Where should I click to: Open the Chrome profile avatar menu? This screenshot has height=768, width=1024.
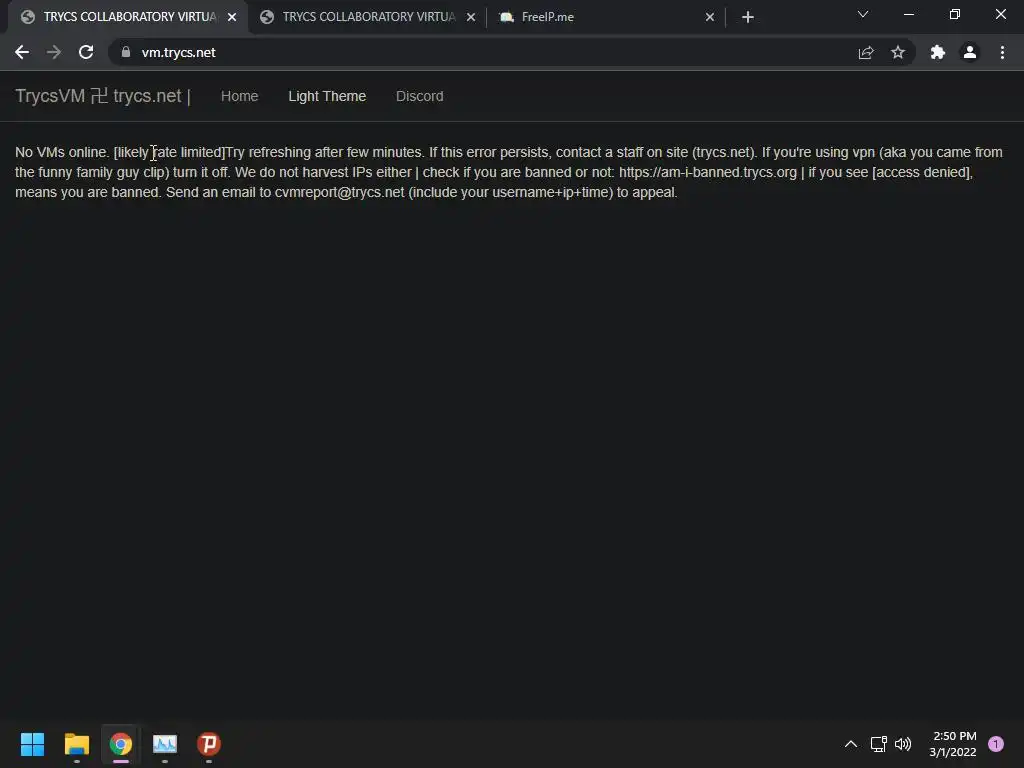(970, 52)
